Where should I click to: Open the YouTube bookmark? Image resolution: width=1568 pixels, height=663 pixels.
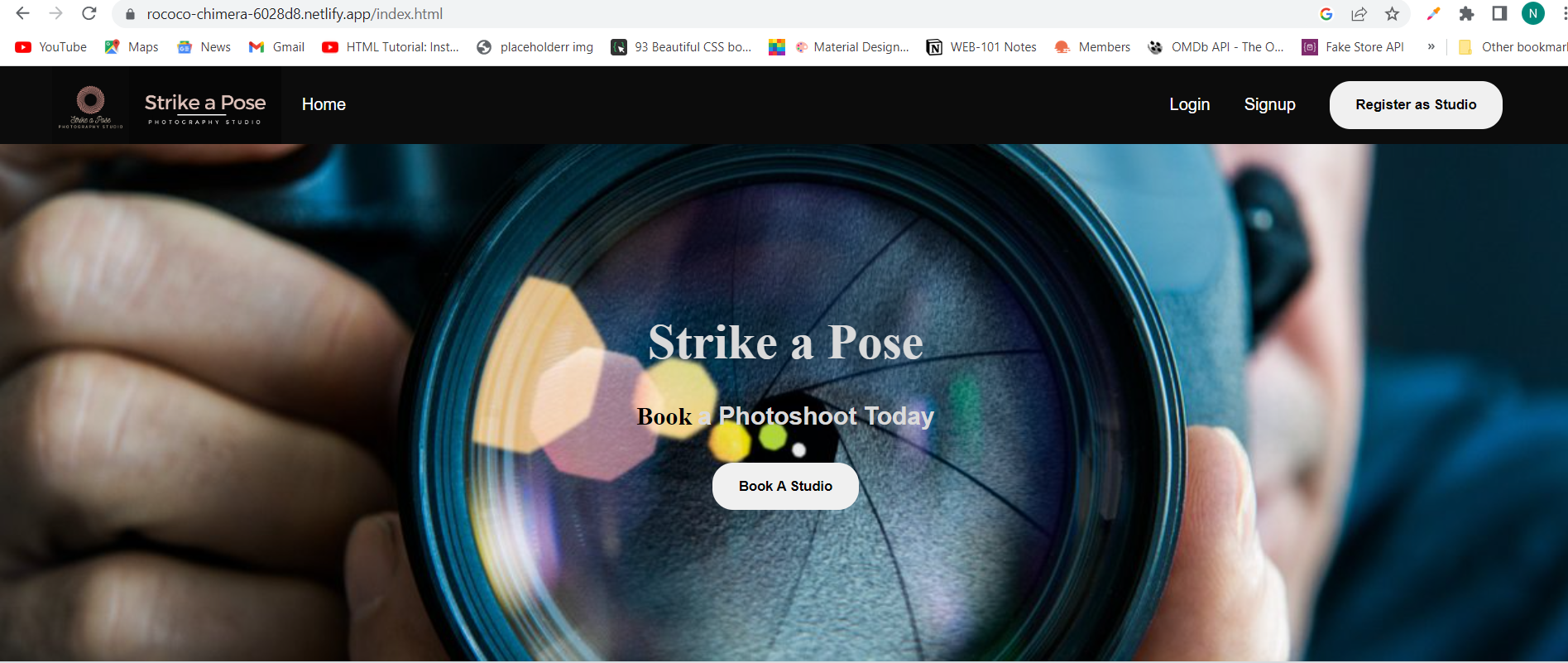[51, 47]
